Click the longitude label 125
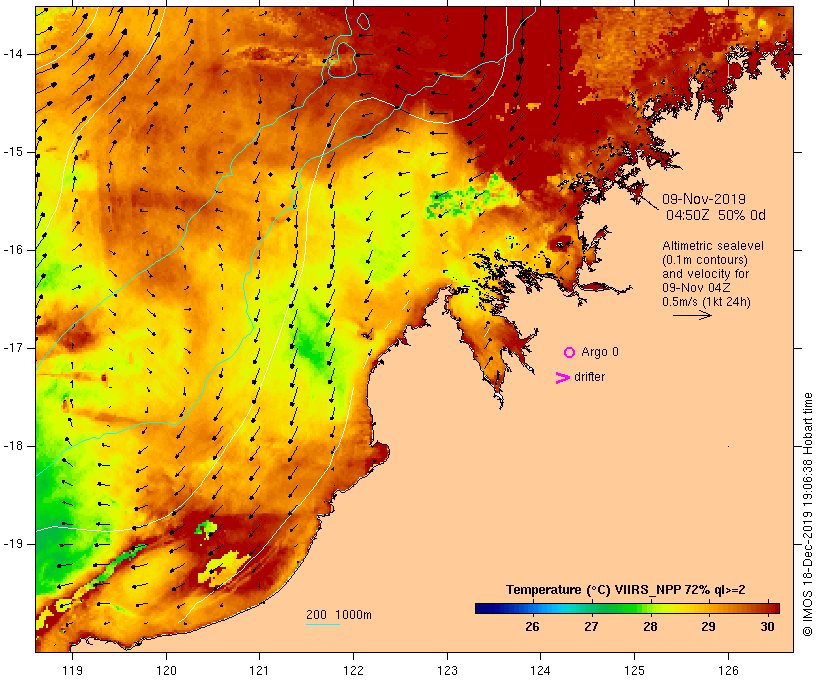This screenshot has width=820, height=680. pos(634,671)
